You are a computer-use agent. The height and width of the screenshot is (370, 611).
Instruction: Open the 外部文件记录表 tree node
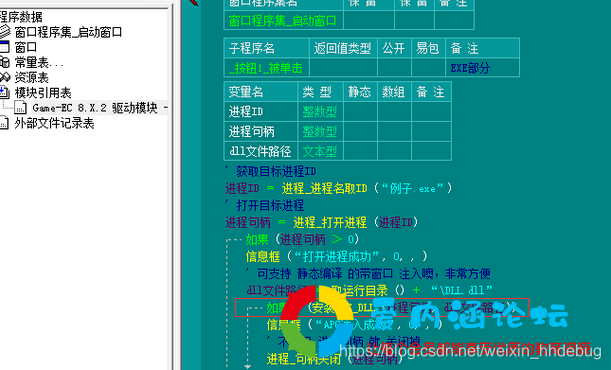click(54, 123)
